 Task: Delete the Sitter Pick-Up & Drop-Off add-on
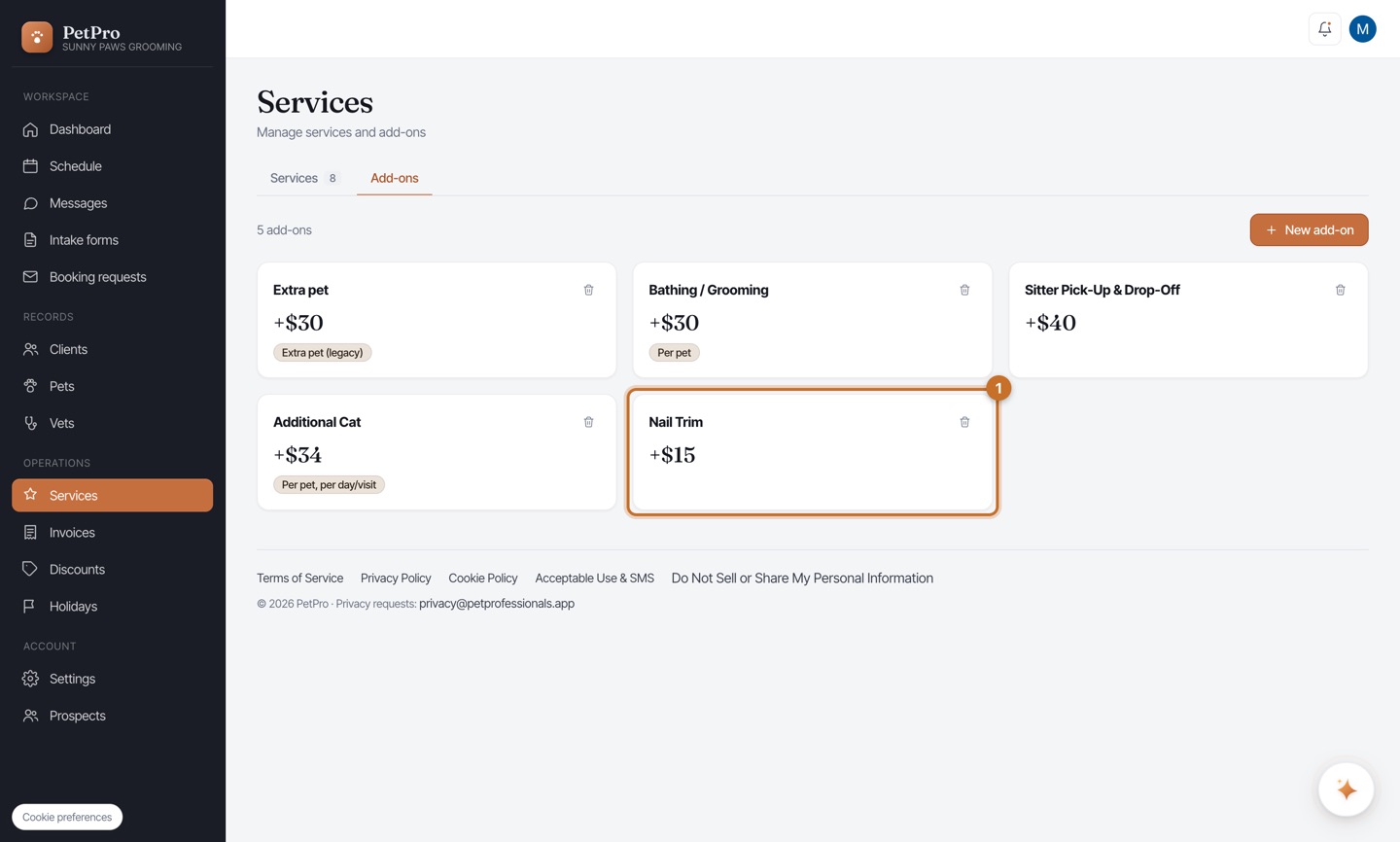pyautogui.click(x=1340, y=290)
